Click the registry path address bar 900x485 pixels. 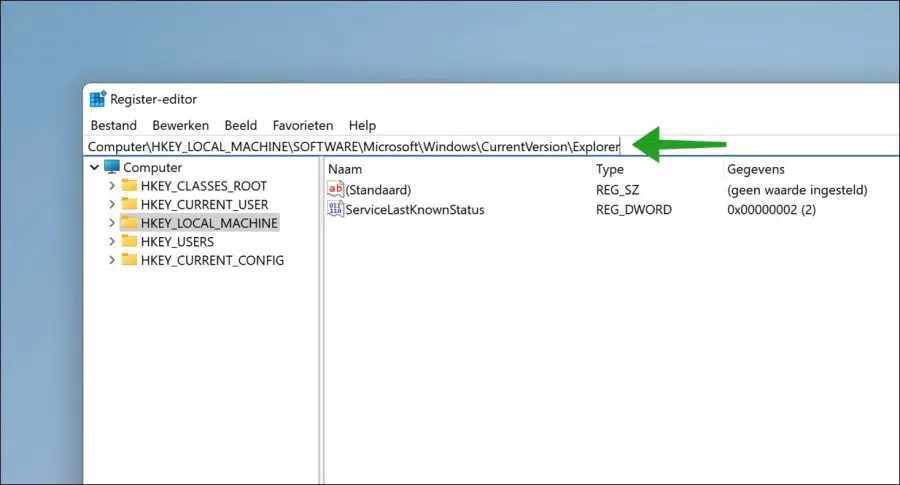[491, 146]
